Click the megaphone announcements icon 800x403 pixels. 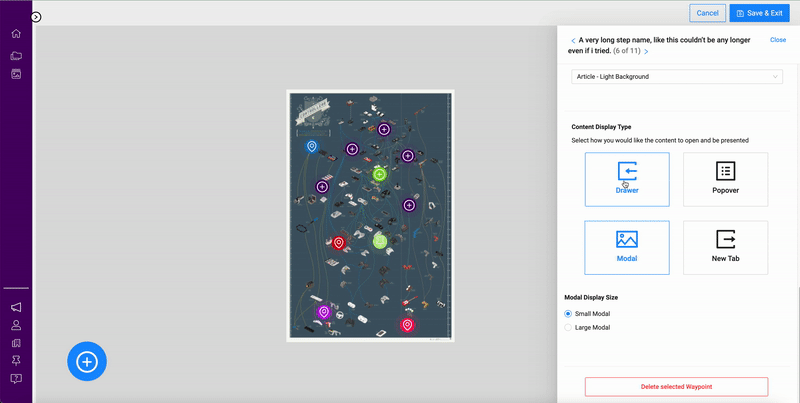click(x=16, y=307)
